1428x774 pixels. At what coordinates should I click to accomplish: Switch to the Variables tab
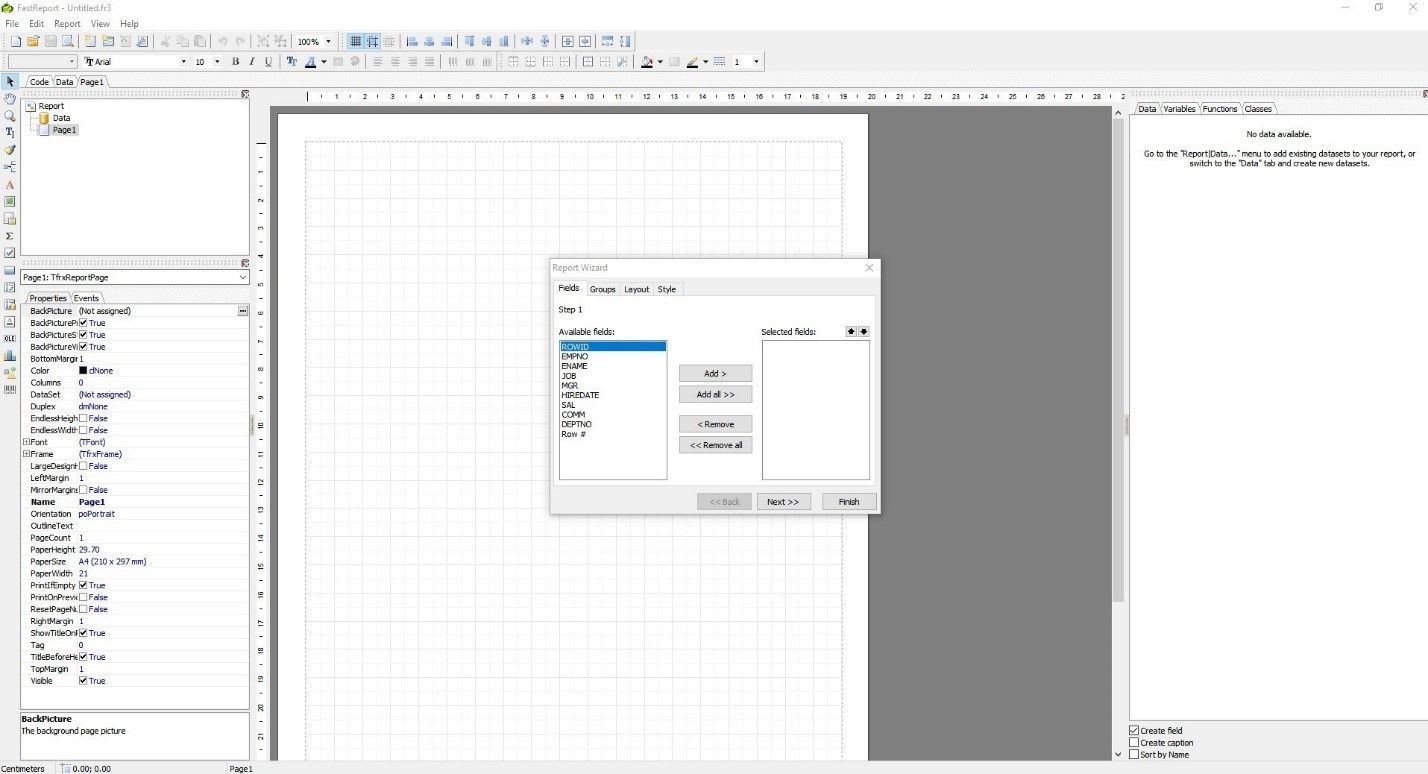point(1179,109)
